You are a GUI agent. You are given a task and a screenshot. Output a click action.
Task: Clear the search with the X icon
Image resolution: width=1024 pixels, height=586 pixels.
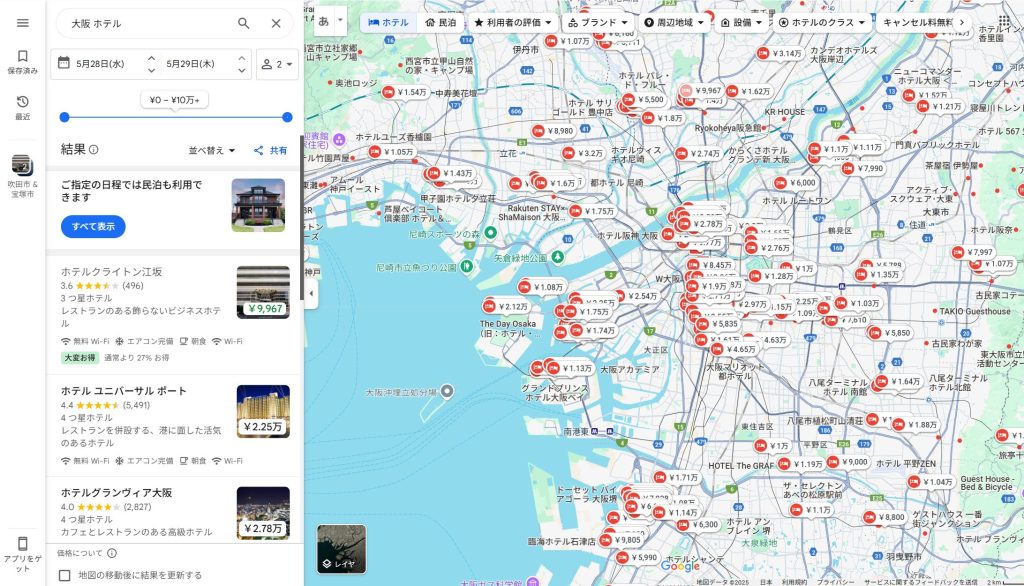pyautogui.click(x=276, y=24)
